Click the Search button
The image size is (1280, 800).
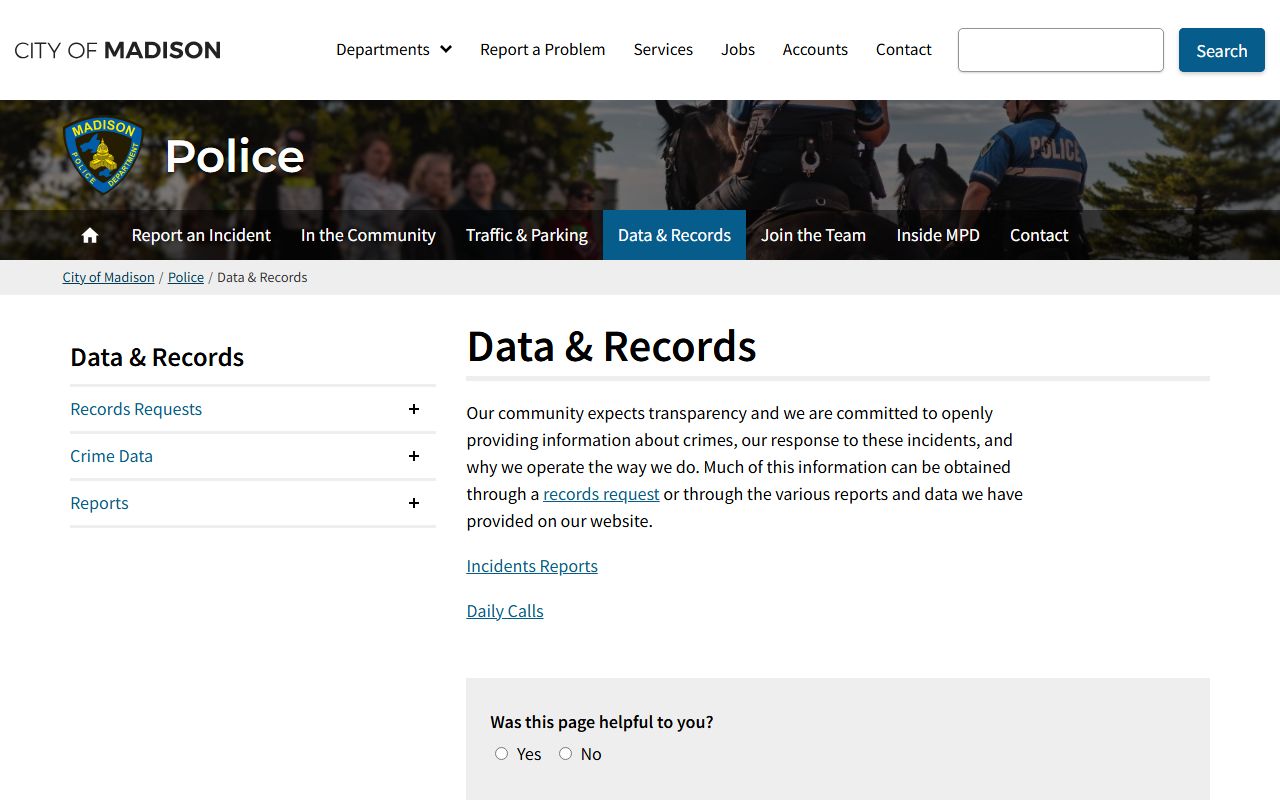click(1222, 50)
